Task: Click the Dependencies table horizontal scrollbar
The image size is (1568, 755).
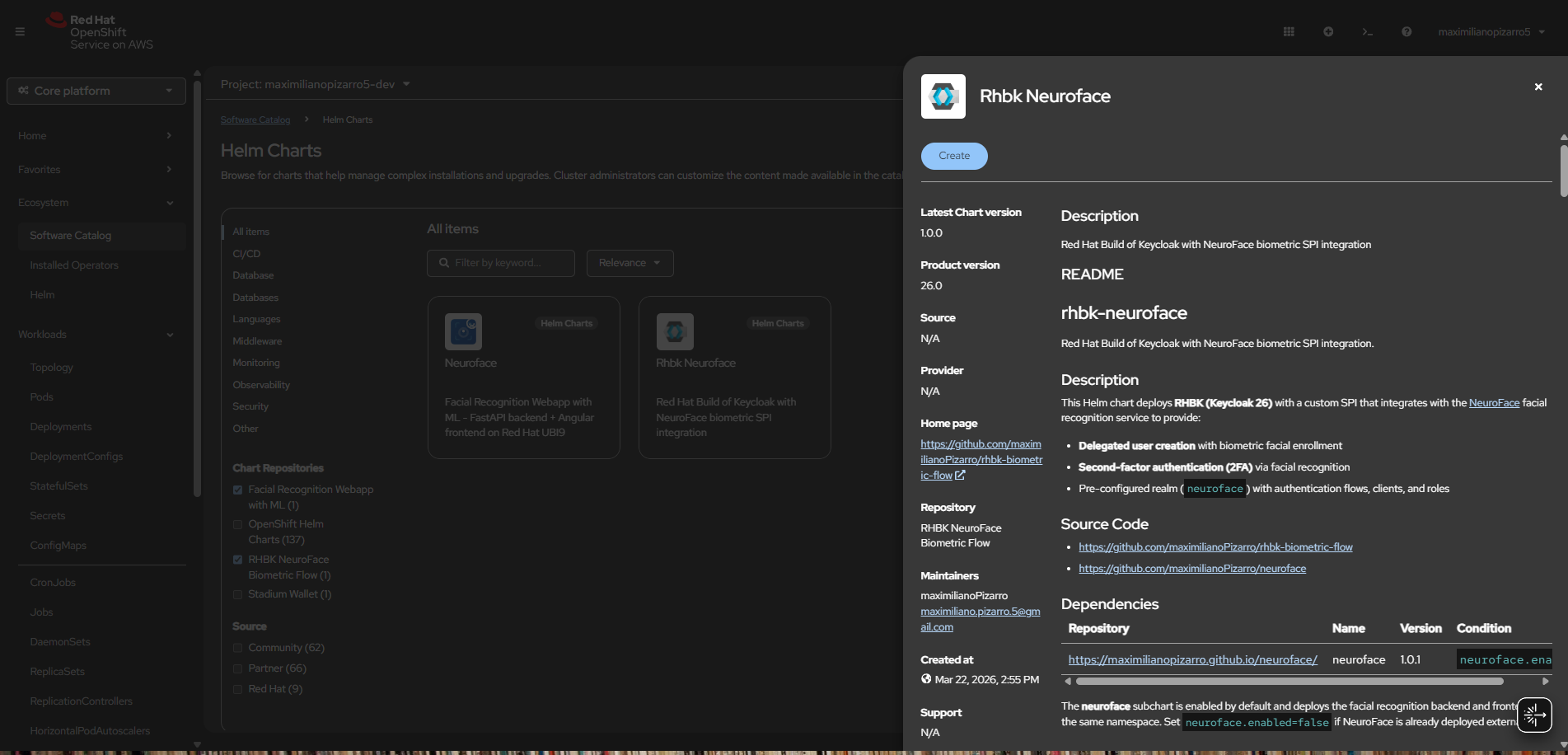Action: (1289, 682)
